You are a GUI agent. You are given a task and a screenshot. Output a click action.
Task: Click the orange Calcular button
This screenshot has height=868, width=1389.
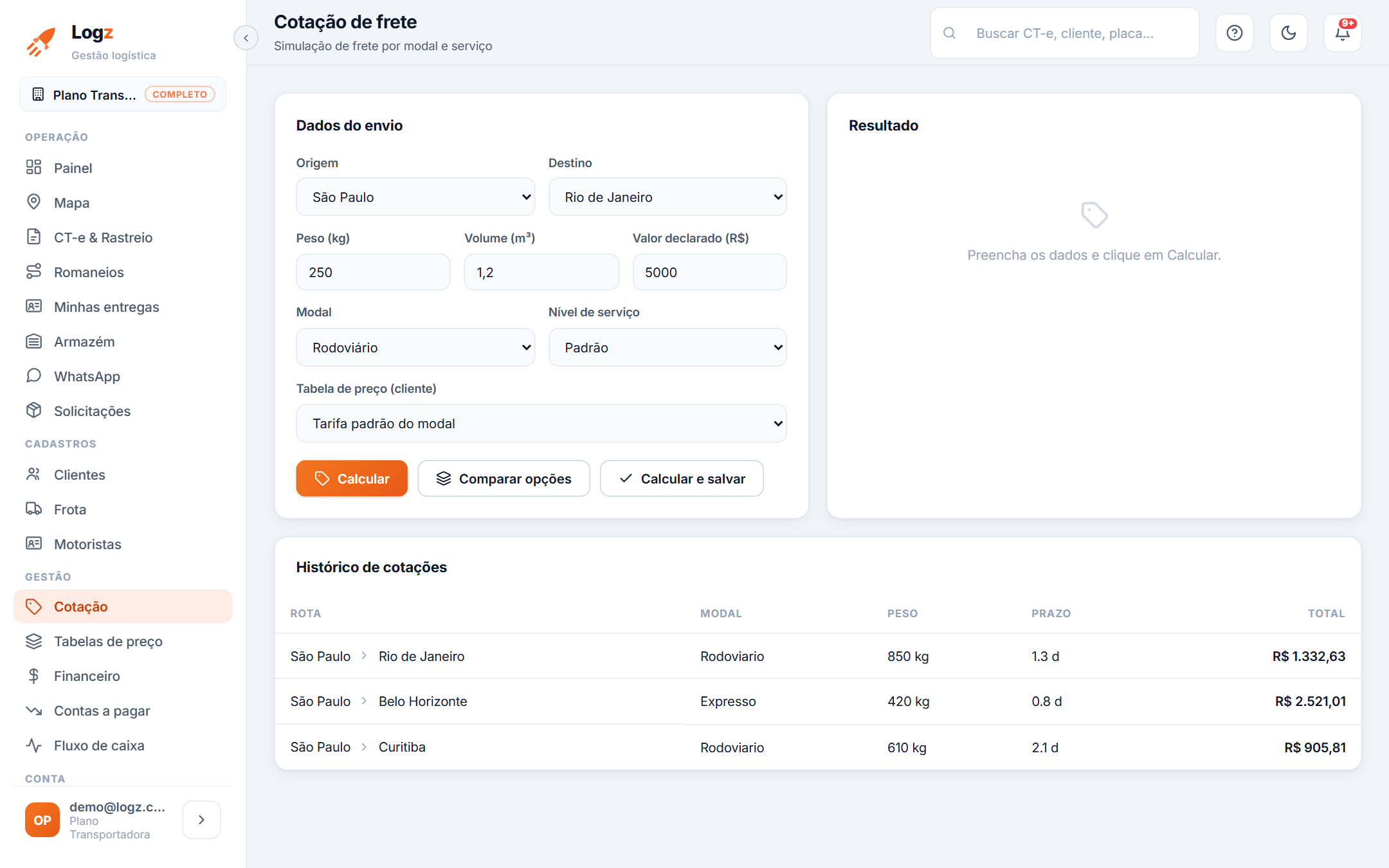(x=352, y=478)
